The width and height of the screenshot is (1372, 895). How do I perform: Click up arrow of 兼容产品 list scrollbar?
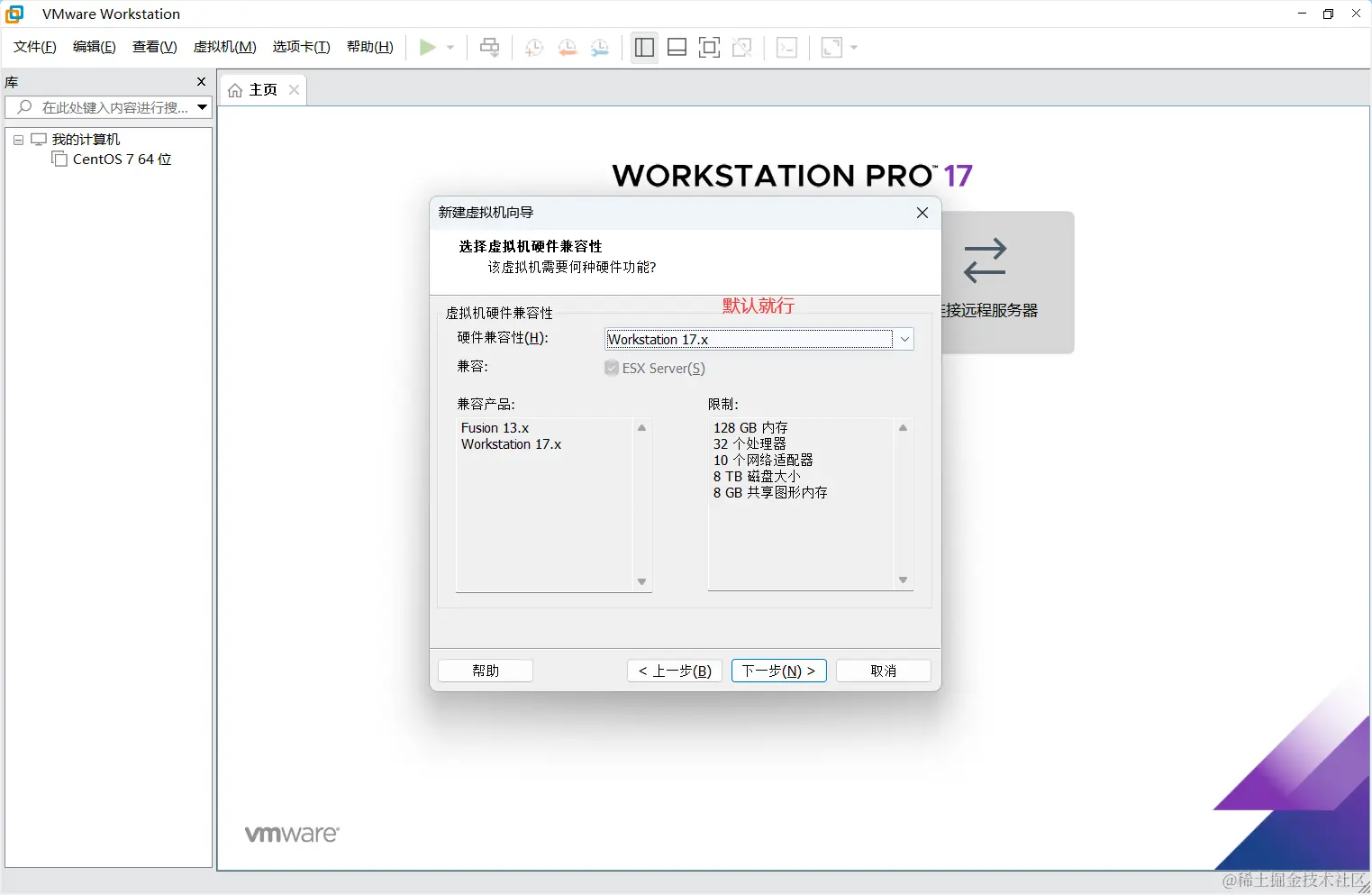point(642,428)
